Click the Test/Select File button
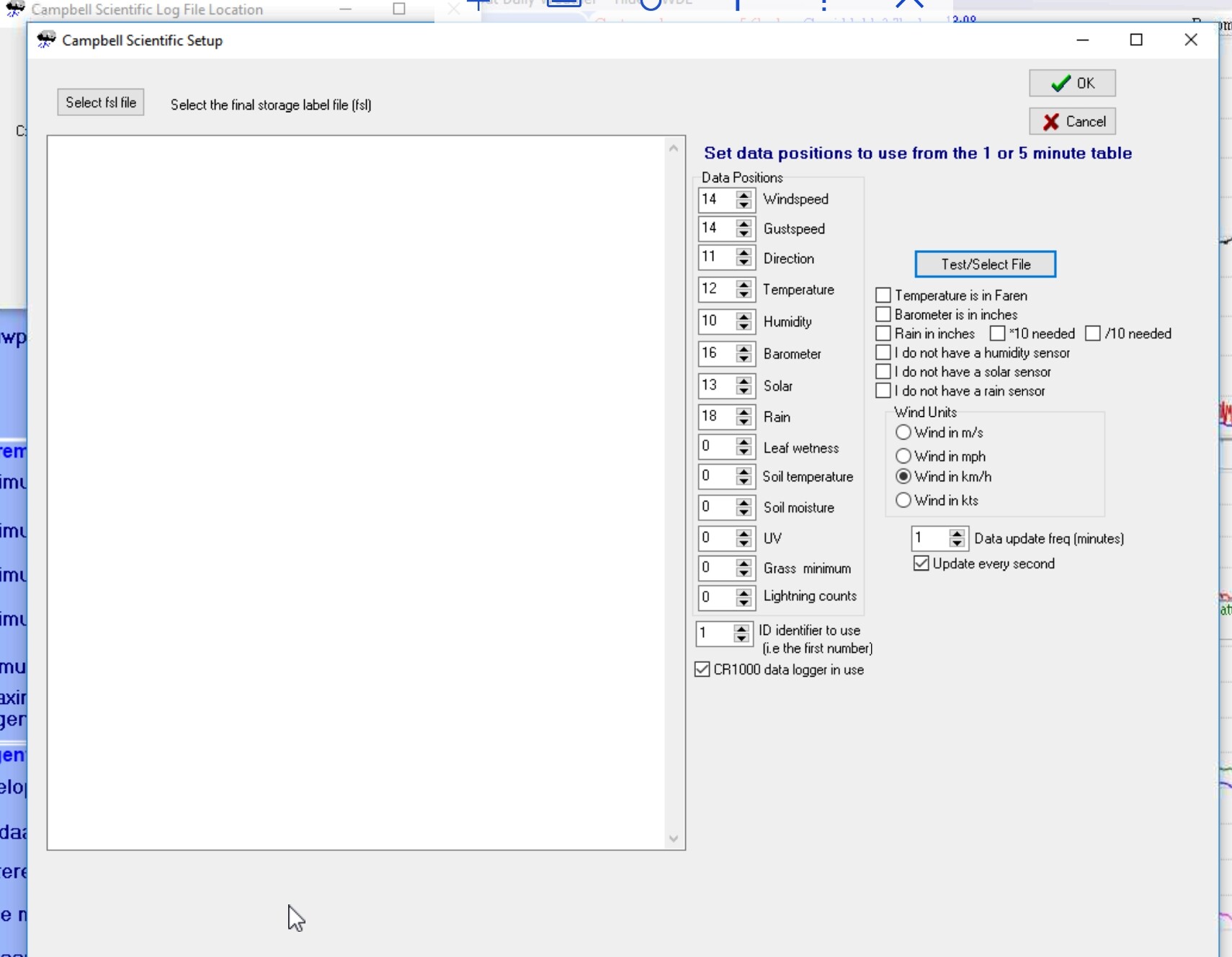 click(985, 264)
